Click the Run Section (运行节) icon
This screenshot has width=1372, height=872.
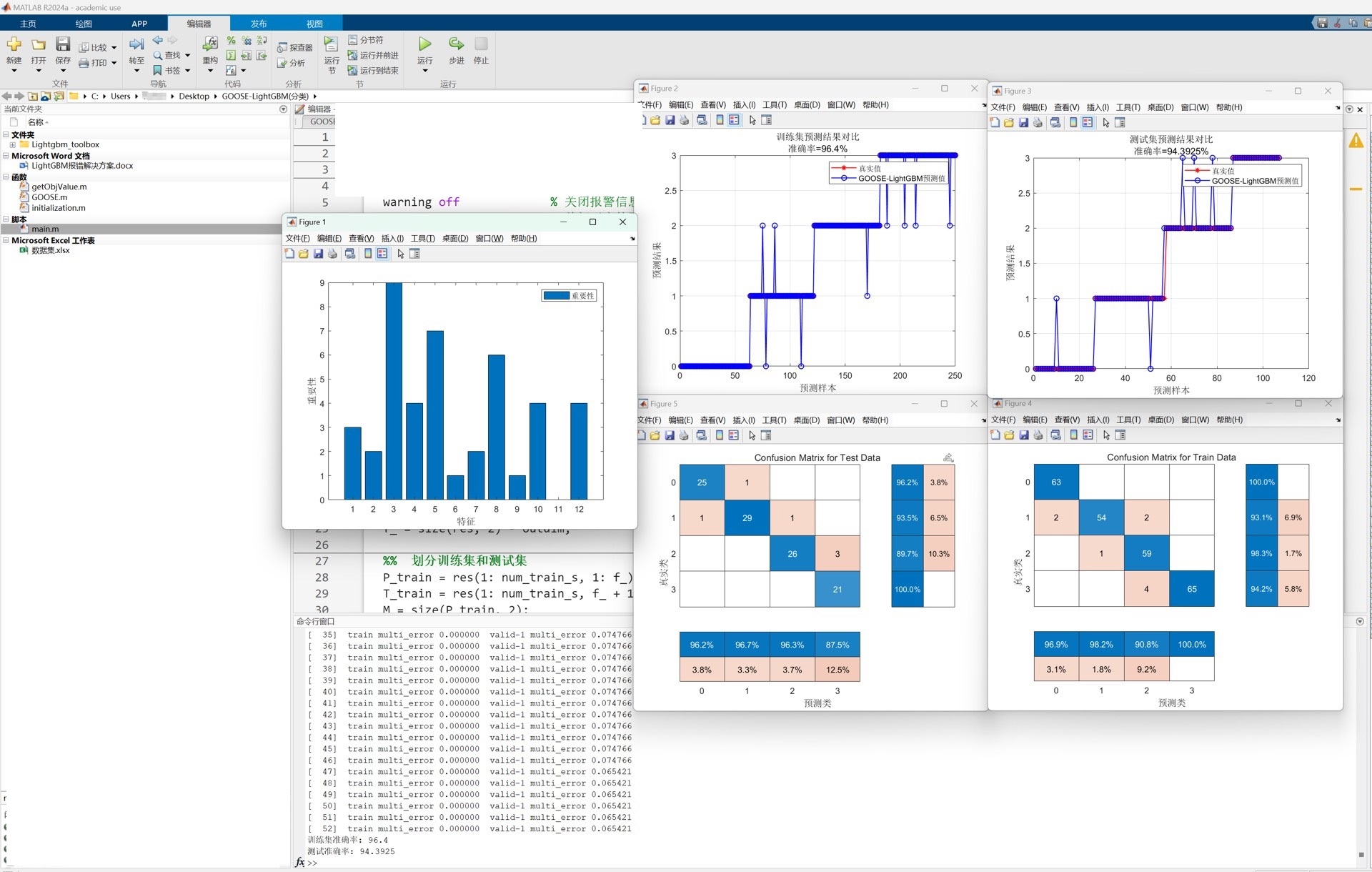(331, 44)
